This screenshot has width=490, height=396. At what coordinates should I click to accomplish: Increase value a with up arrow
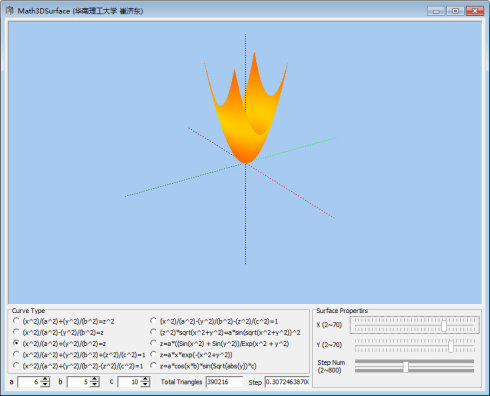[x=45, y=379]
